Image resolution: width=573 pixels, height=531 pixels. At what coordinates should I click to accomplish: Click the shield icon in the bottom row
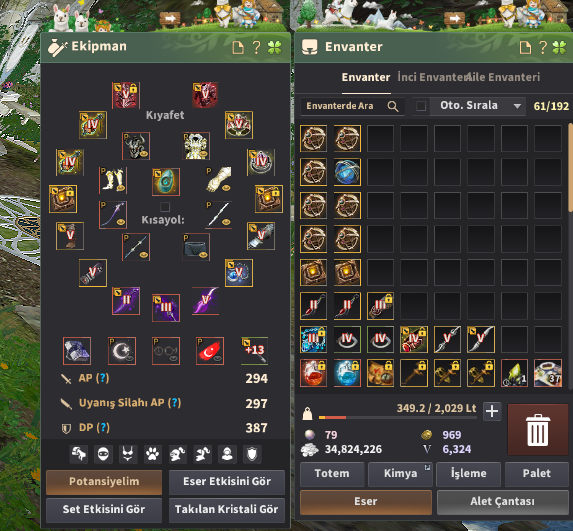(252, 454)
